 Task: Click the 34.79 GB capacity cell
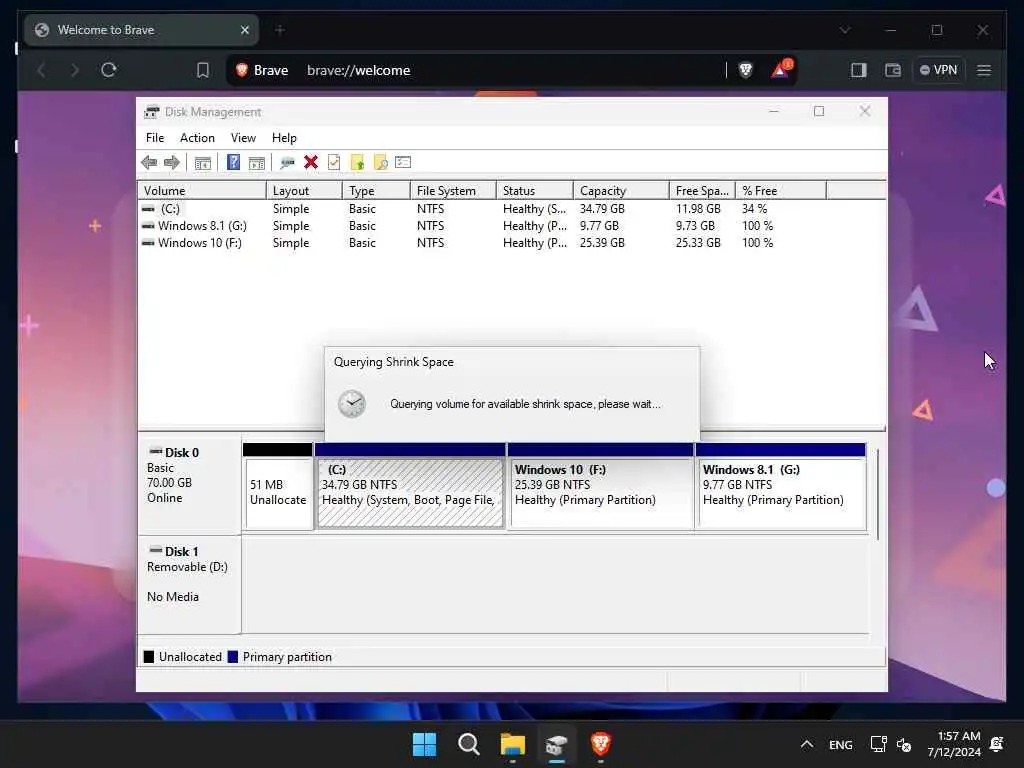point(602,209)
